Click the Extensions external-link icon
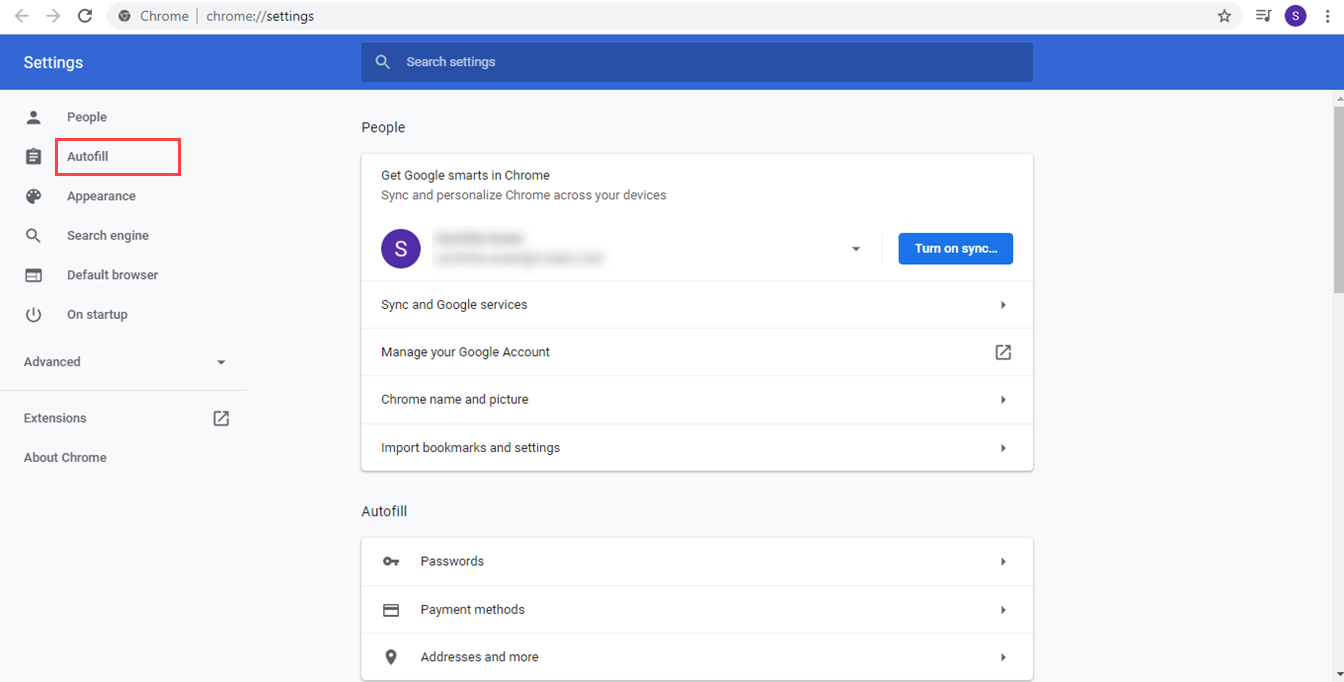Image resolution: width=1344 pixels, height=682 pixels. click(221, 418)
